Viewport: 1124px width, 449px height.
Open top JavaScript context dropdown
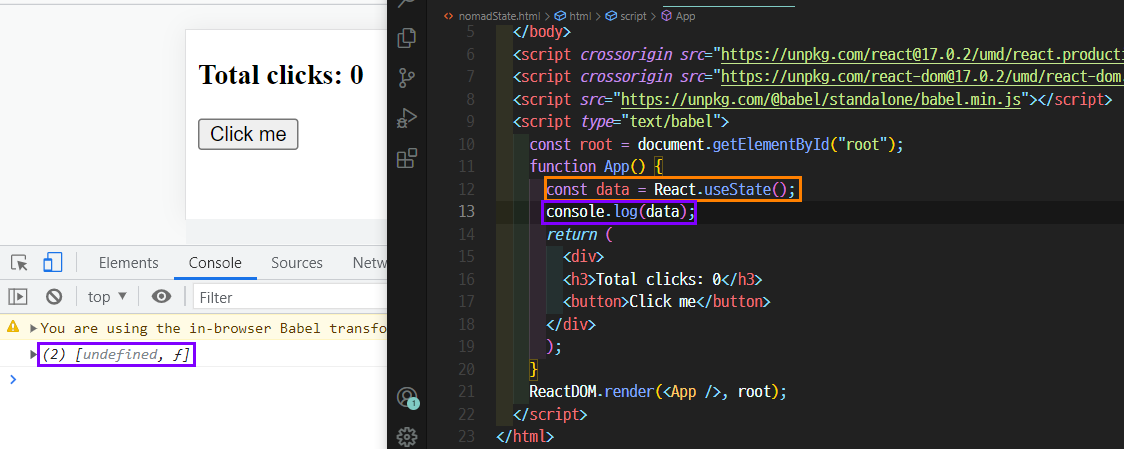(x=108, y=296)
